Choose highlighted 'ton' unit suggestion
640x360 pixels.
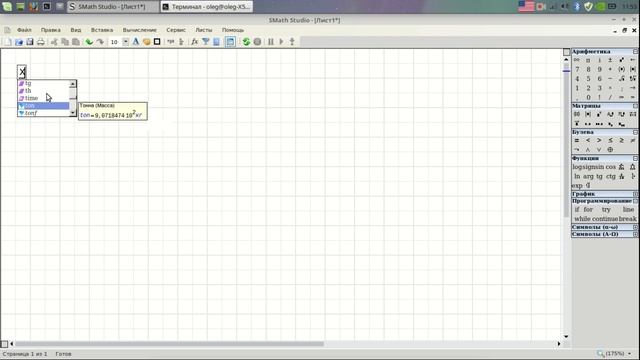(x=44, y=106)
